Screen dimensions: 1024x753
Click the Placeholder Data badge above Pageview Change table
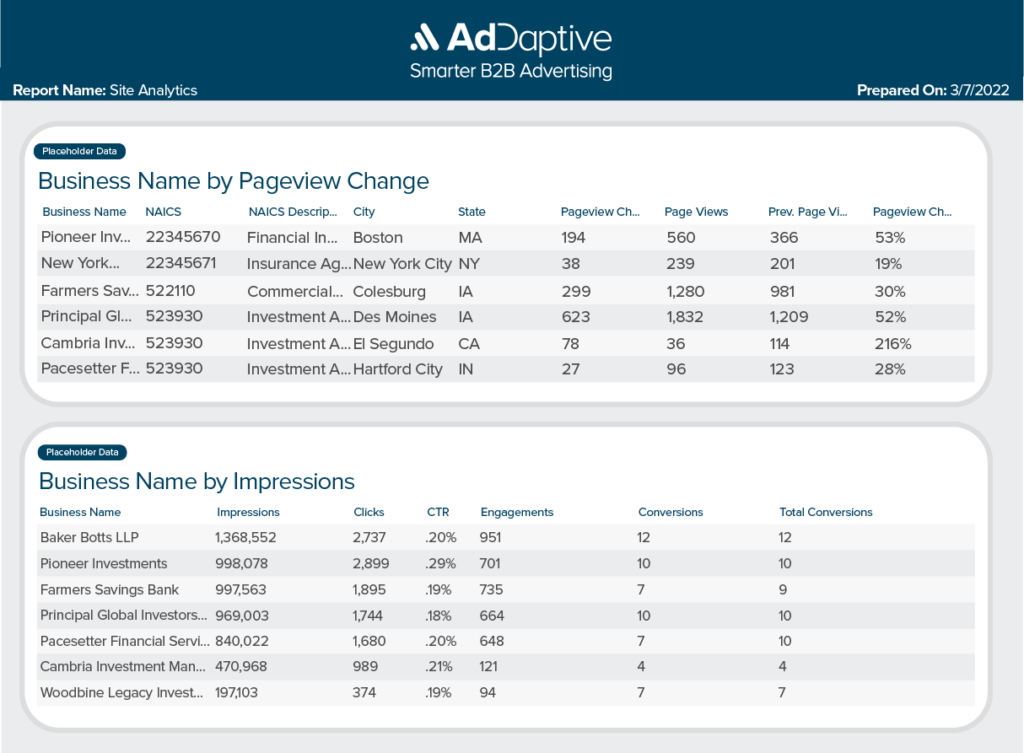coord(79,151)
